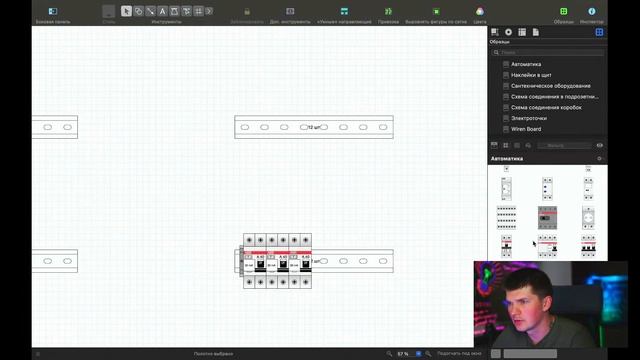Click the fourth view-mode icon below the stencil list
640x360 pixels.
click(528, 145)
